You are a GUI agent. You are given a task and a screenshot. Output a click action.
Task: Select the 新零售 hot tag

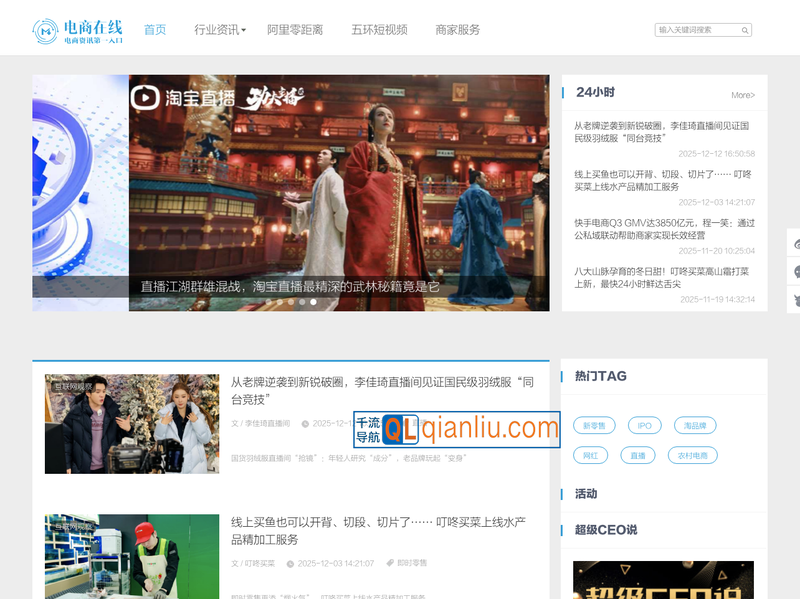pos(594,426)
